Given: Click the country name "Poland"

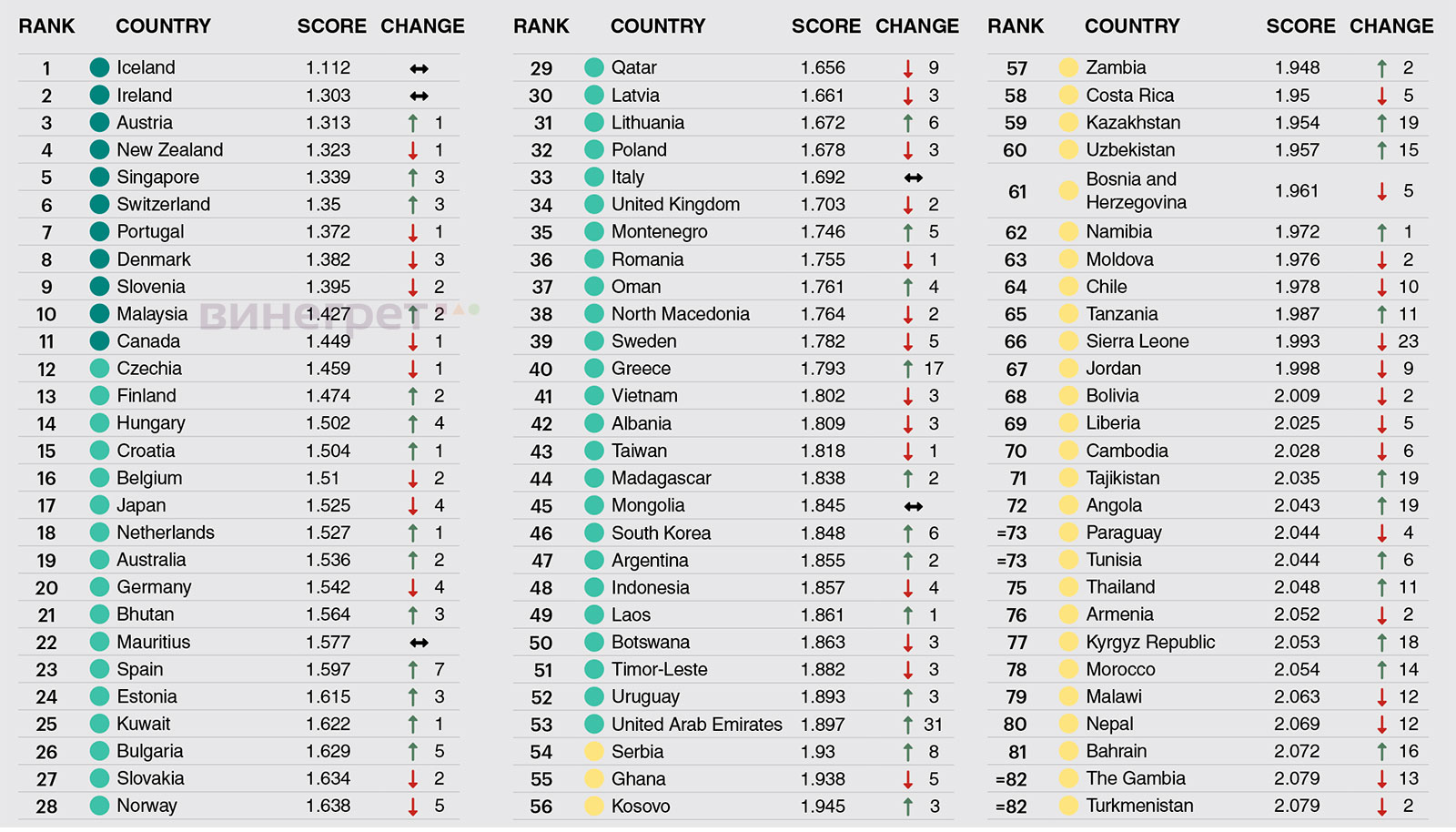Looking at the screenshot, I should (639, 150).
